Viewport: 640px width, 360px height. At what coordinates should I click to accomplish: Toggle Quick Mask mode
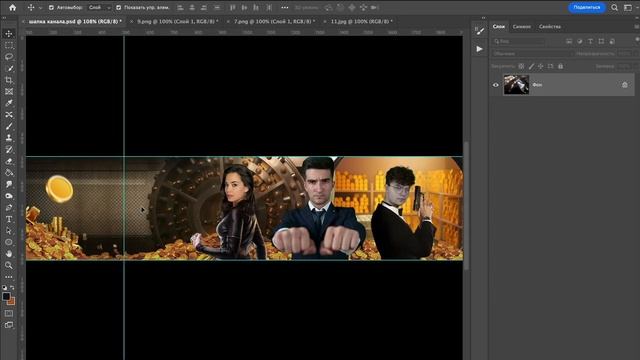click(9, 313)
